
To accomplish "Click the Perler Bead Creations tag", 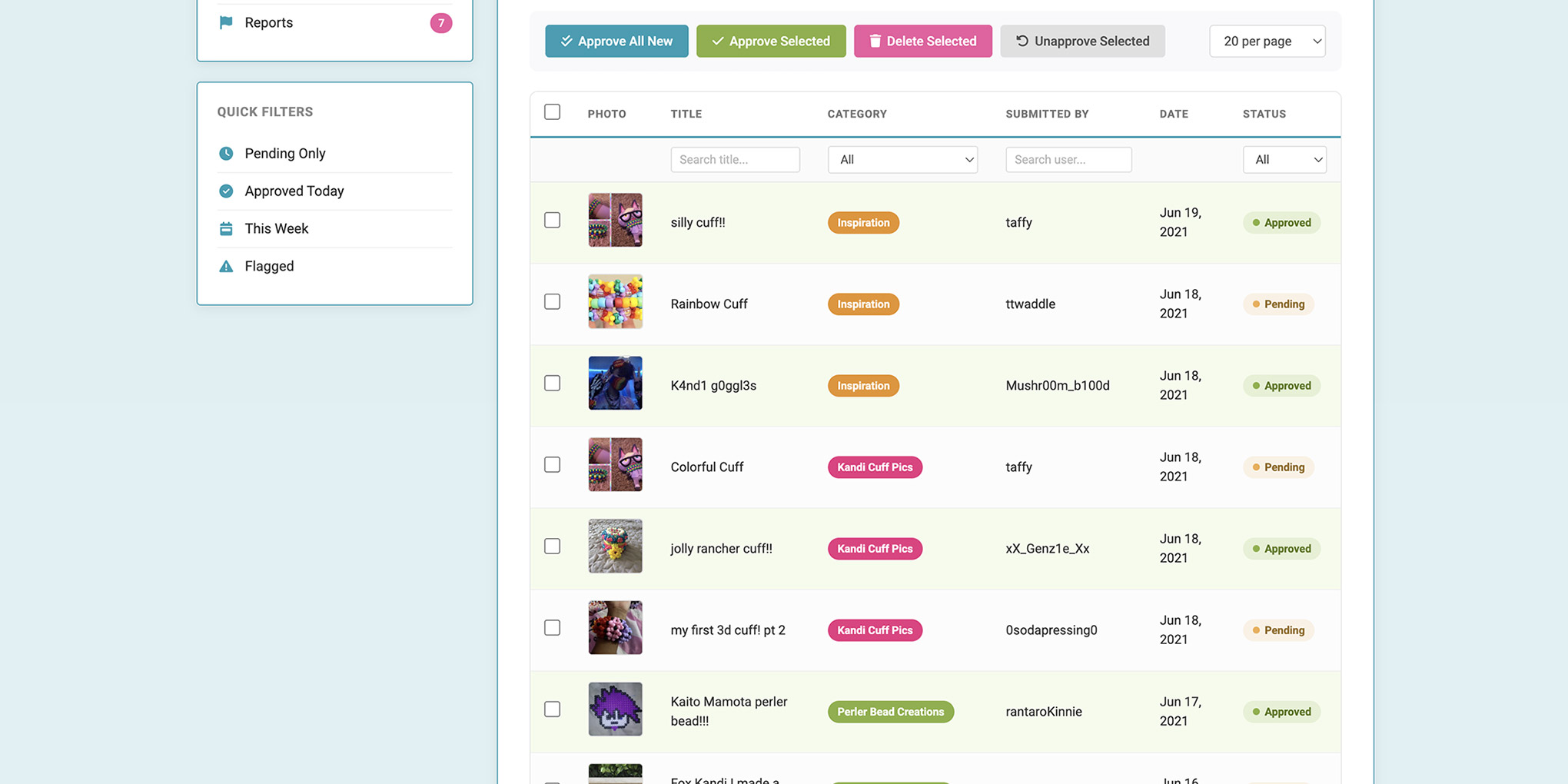I will coord(891,711).
